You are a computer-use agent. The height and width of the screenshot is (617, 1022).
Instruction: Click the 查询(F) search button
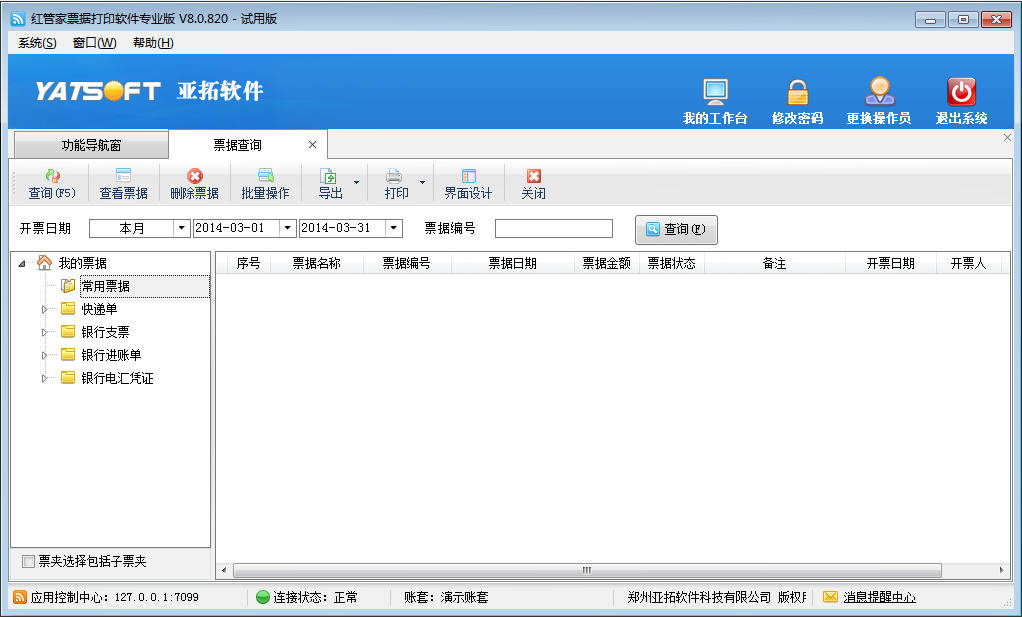(677, 229)
